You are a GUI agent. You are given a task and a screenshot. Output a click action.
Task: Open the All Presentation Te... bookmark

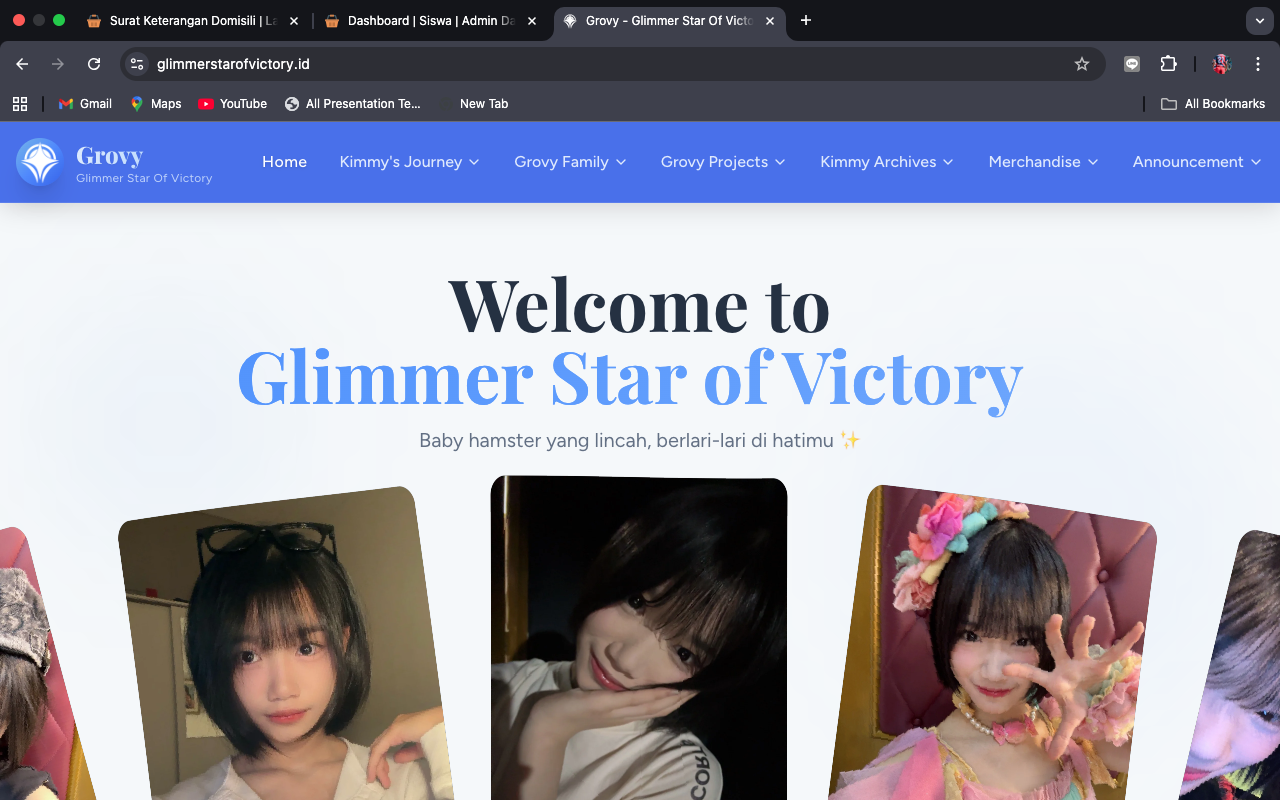pyautogui.click(x=353, y=104)
